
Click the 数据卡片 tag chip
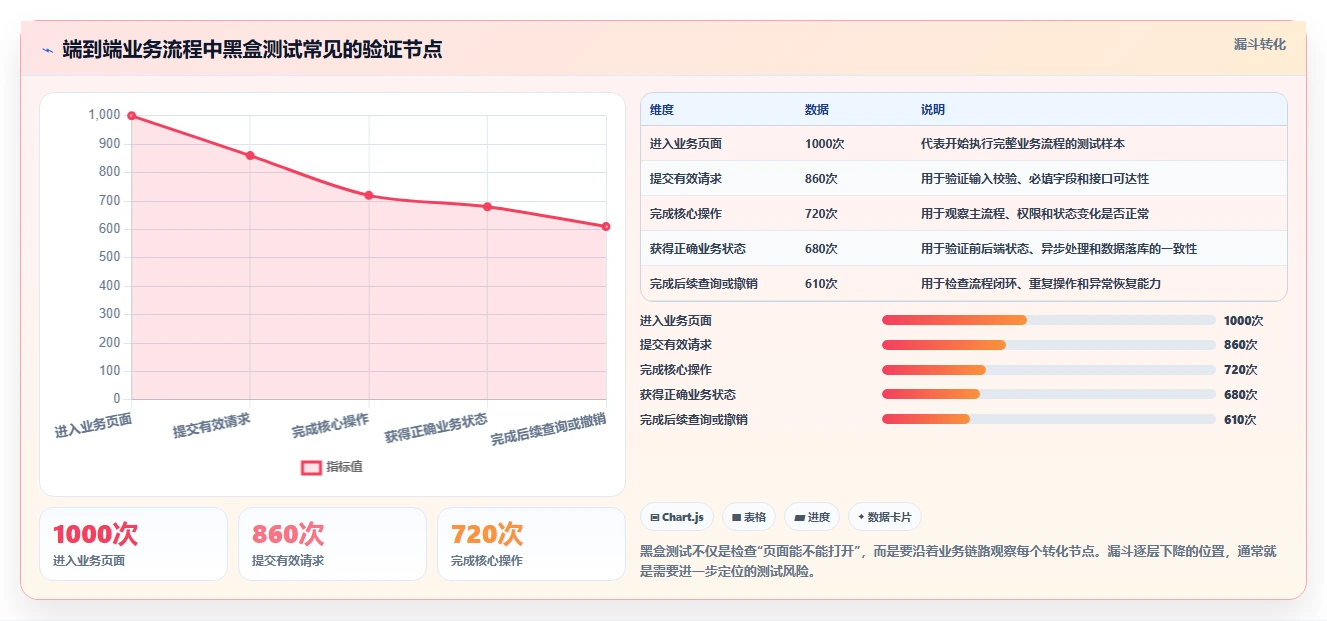[x=884, y=517]
